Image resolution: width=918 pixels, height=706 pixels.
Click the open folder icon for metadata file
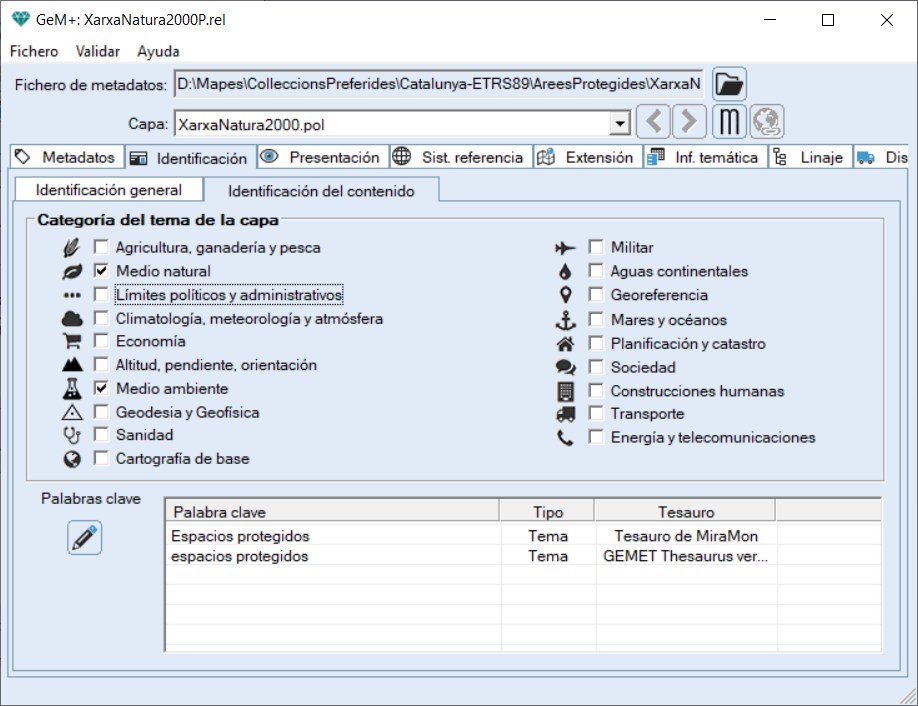730,85
